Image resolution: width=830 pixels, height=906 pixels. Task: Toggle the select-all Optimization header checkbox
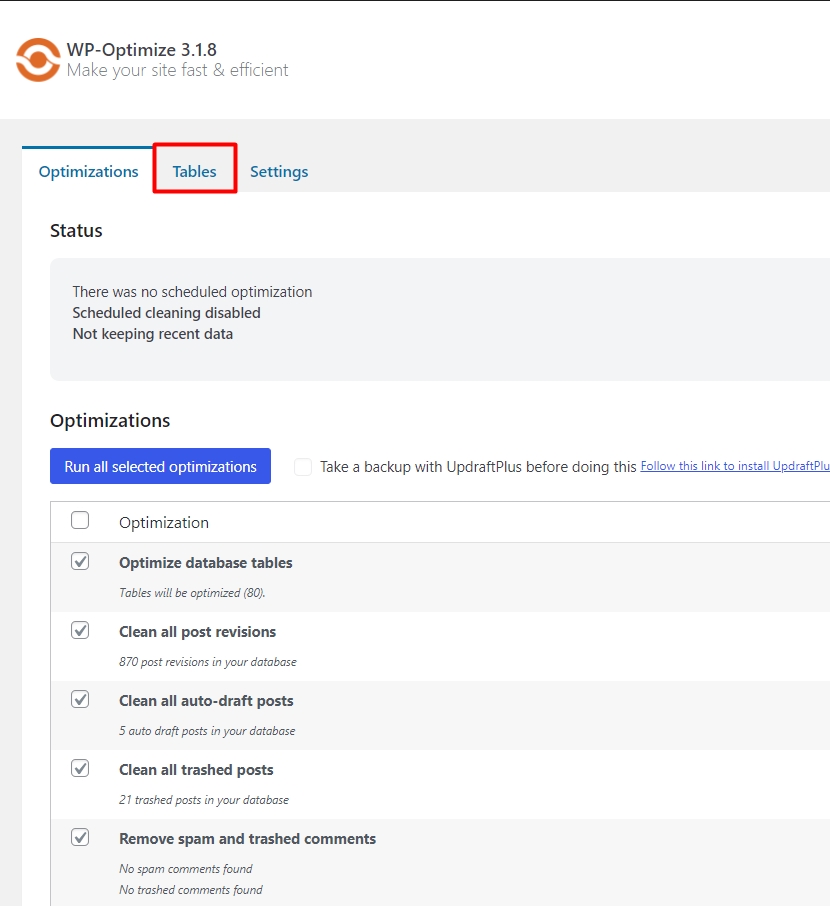pyautogui.click(x=80, y=520)
